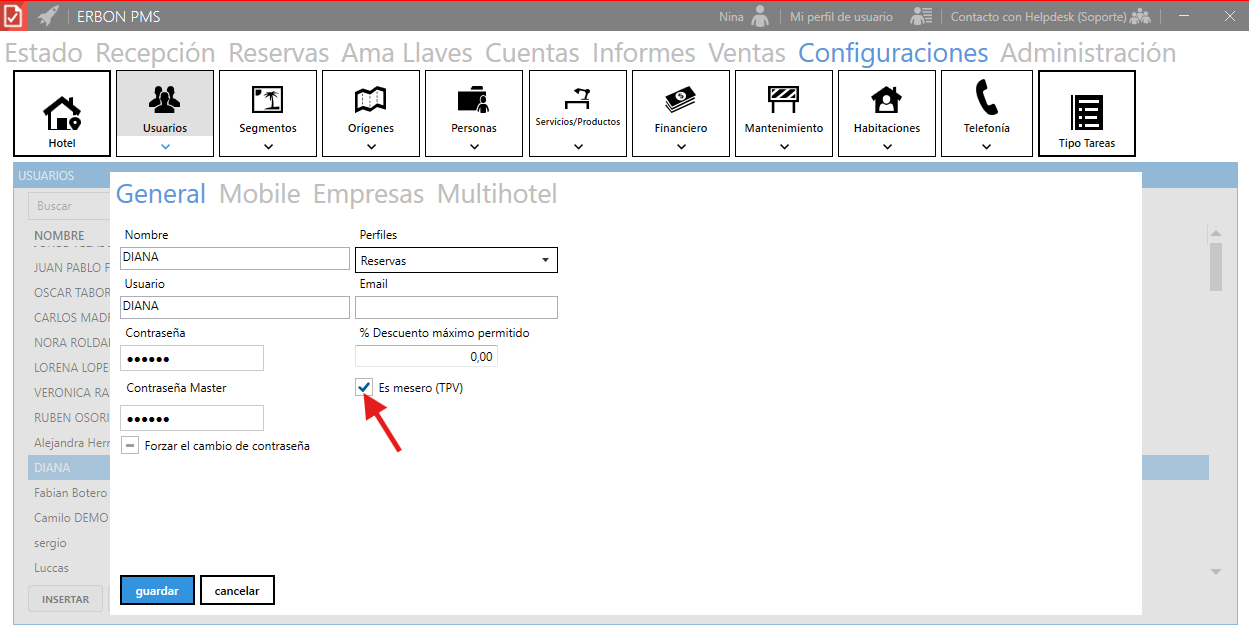This screenshot has width=1249, height=634.
Task: Click the Mantenimiento barrier icon
Action: (x=783, y=99)
